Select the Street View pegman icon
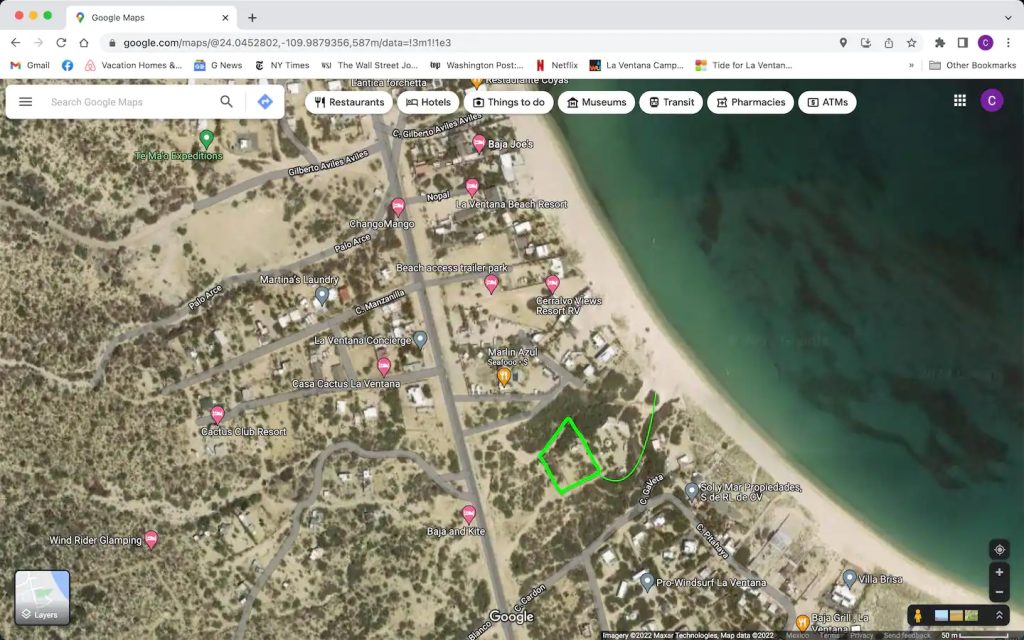 tap(920, 616)
